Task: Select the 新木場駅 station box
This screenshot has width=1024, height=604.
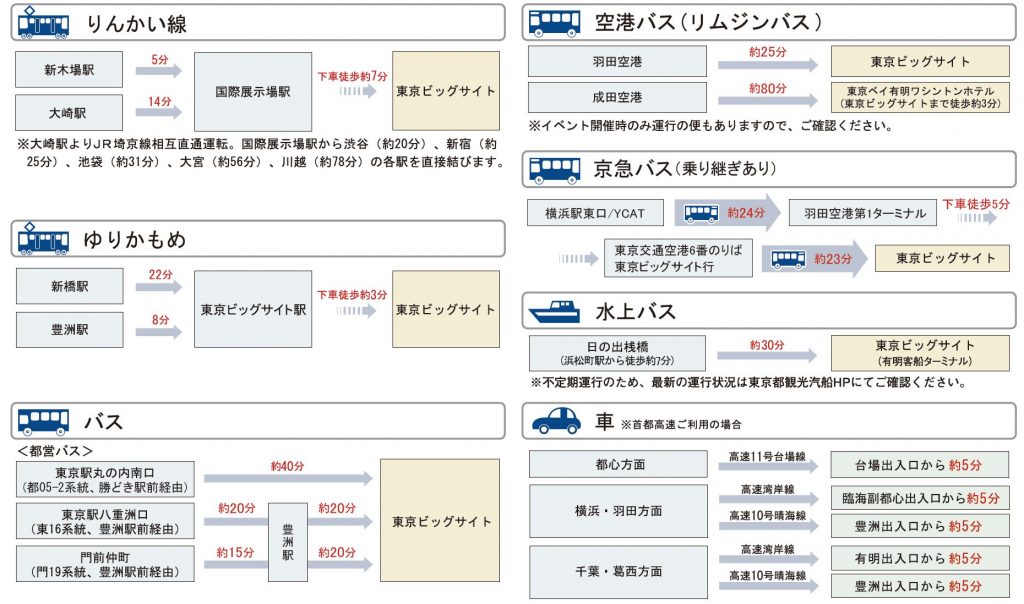Action: click(69, 69)
